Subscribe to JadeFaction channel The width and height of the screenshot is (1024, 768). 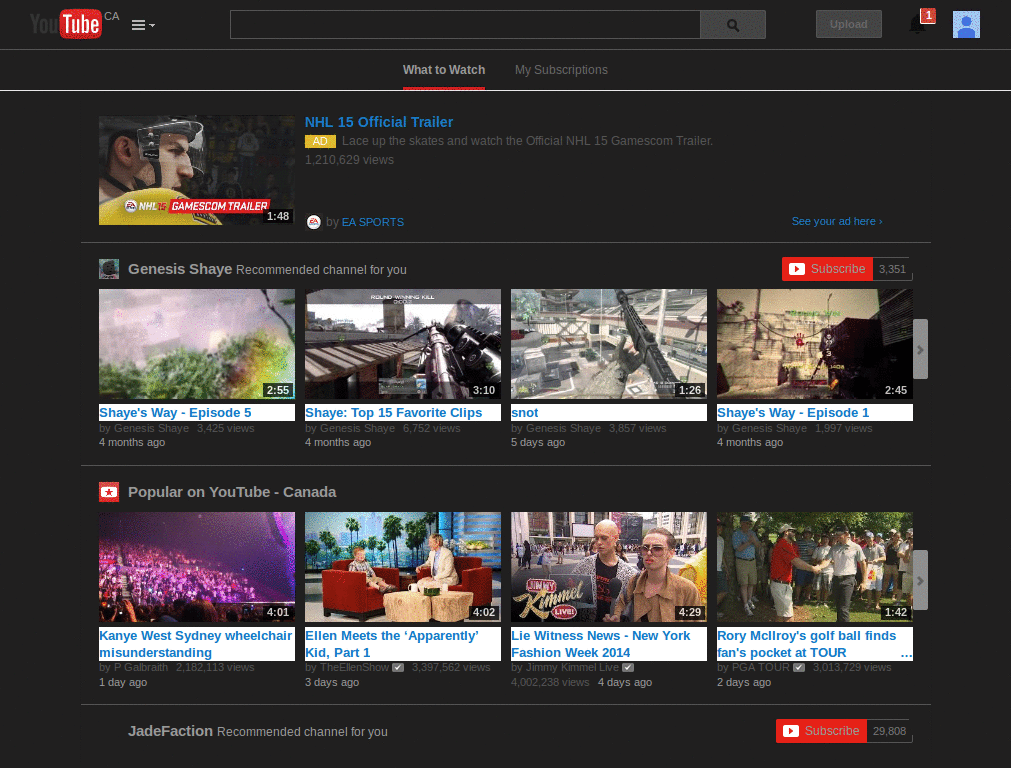pos(821,731)
